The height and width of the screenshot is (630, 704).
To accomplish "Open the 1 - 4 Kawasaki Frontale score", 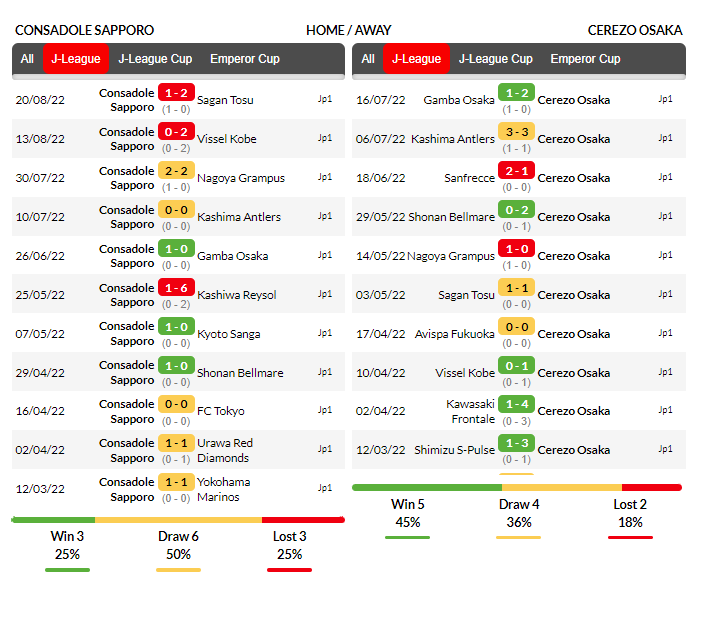I will [516, 404].
